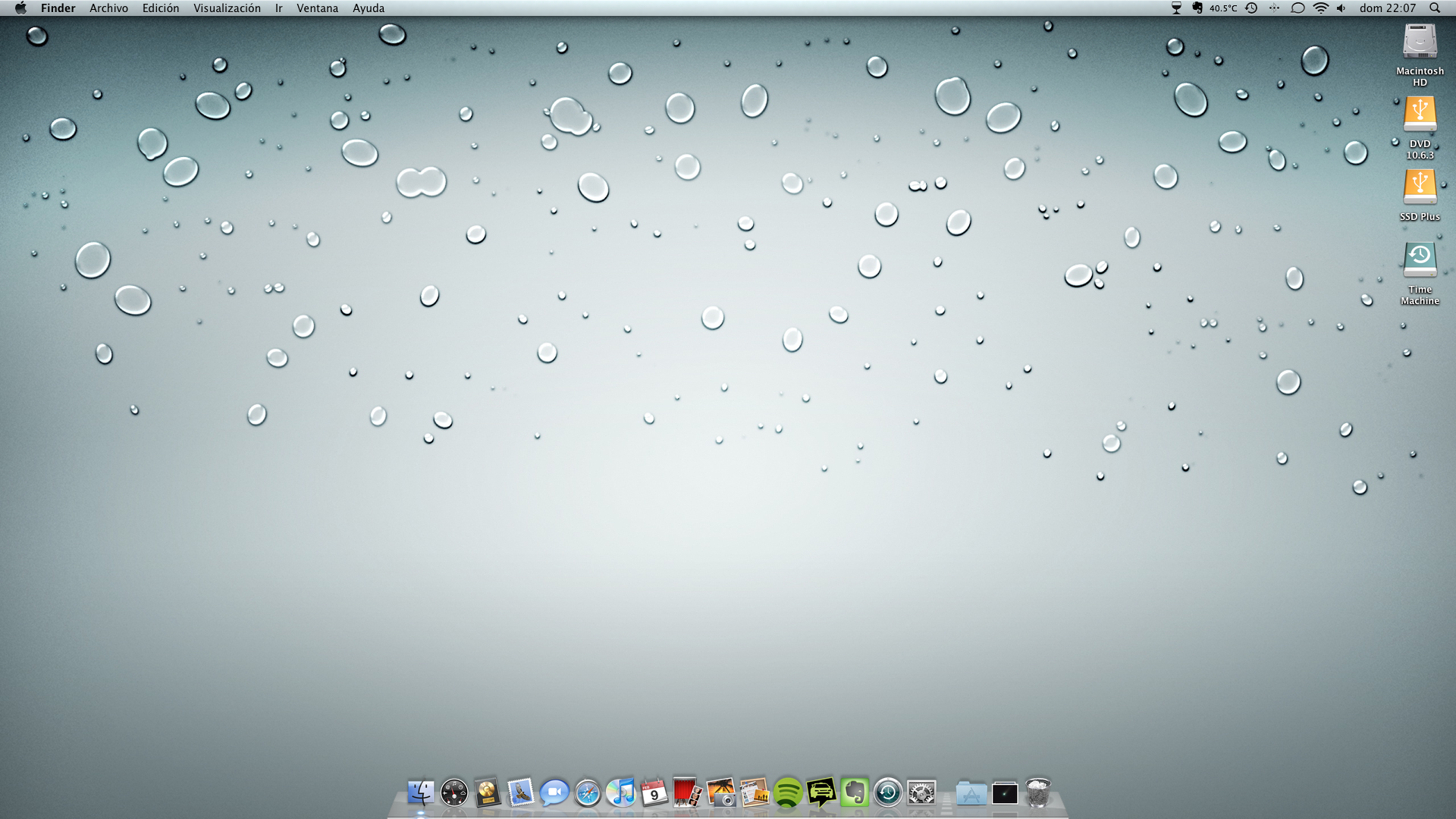Open System Preferences gear in Dock
1456x819 pixels.
(x=921, y=793)
